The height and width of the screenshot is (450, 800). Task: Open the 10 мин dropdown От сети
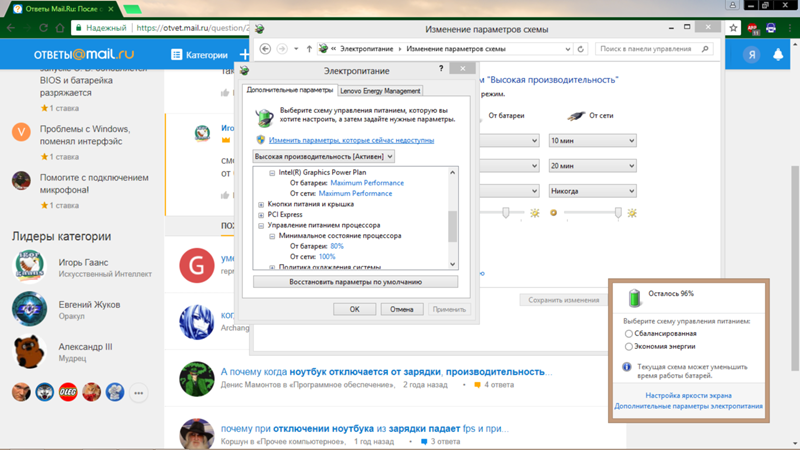point(592,140)
